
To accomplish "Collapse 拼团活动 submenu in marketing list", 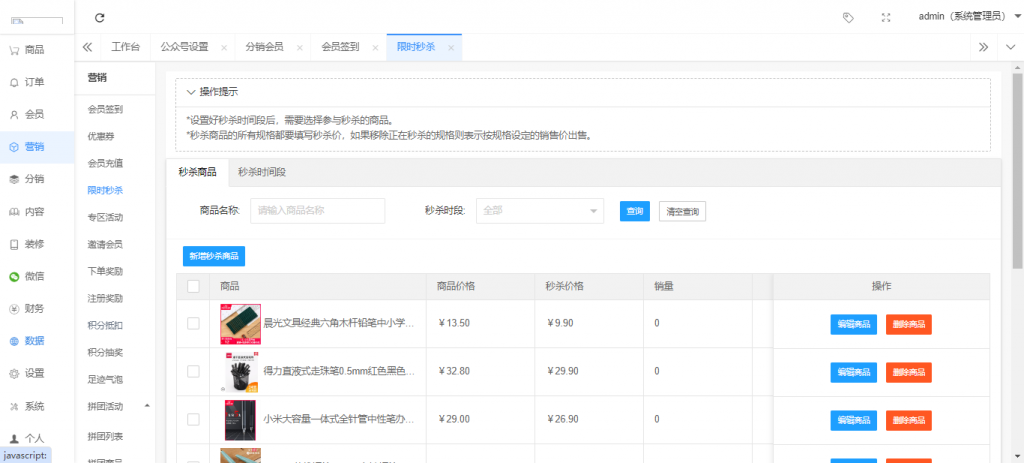I will 148,405.
